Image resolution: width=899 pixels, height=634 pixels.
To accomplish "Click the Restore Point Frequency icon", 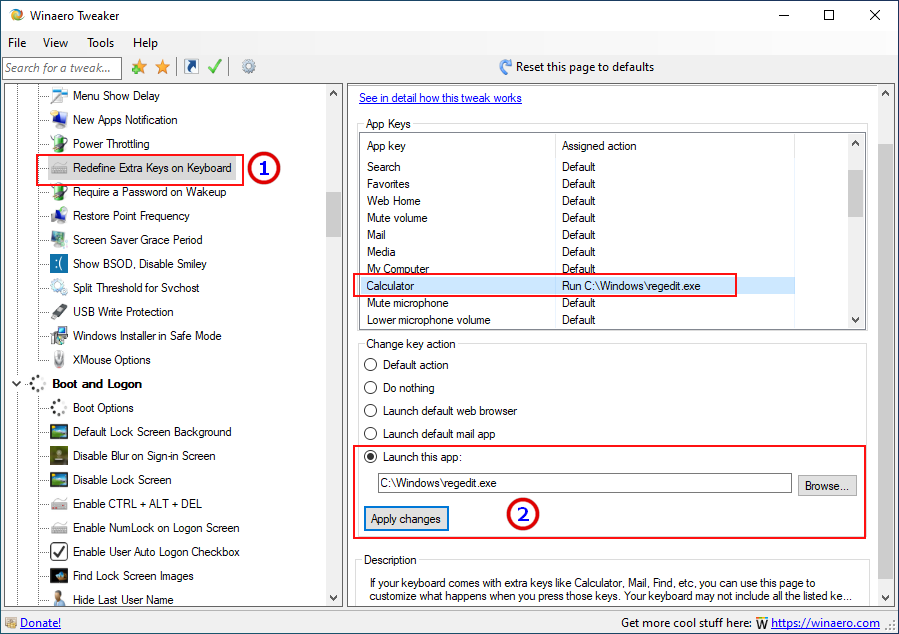I will (58, 216).
